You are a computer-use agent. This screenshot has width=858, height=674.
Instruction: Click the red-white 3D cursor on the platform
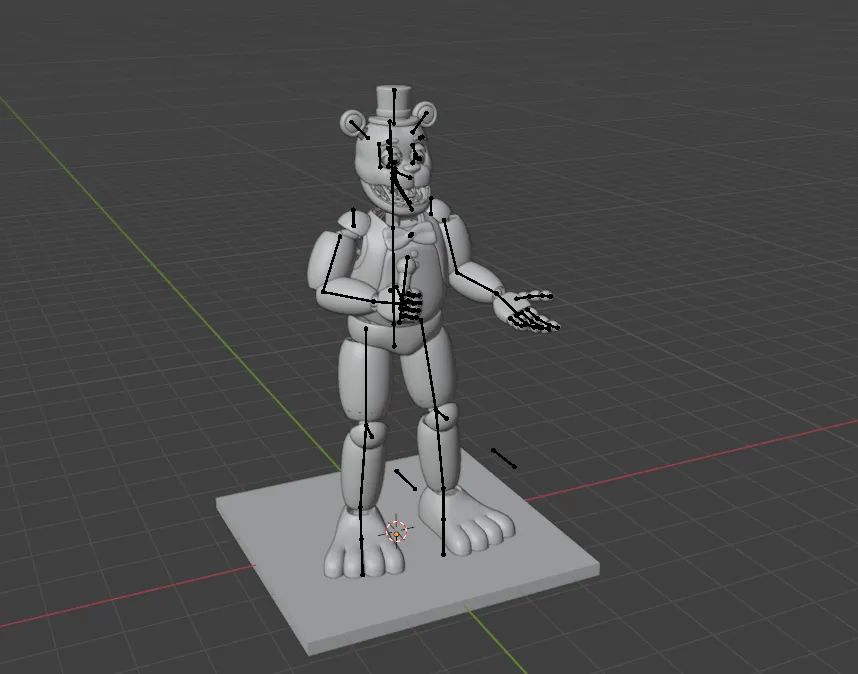[x=396, y=531]
